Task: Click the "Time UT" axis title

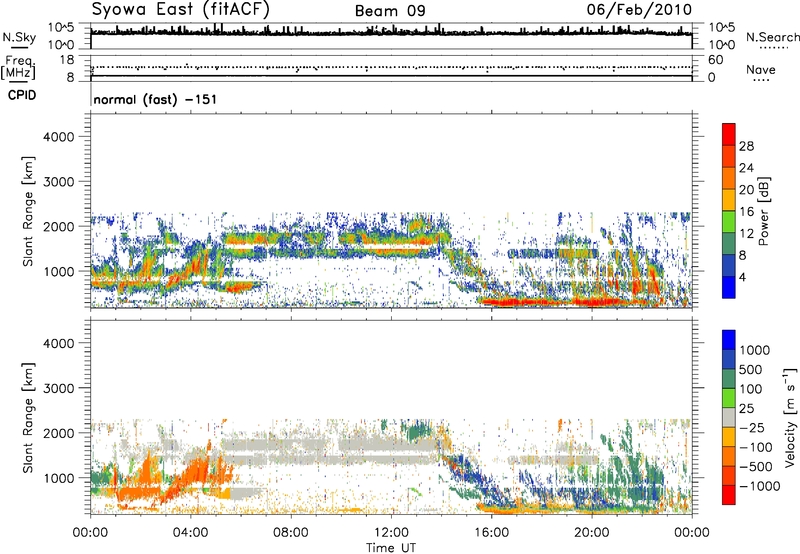Action: pyautogui.click(x=391, y=548)
